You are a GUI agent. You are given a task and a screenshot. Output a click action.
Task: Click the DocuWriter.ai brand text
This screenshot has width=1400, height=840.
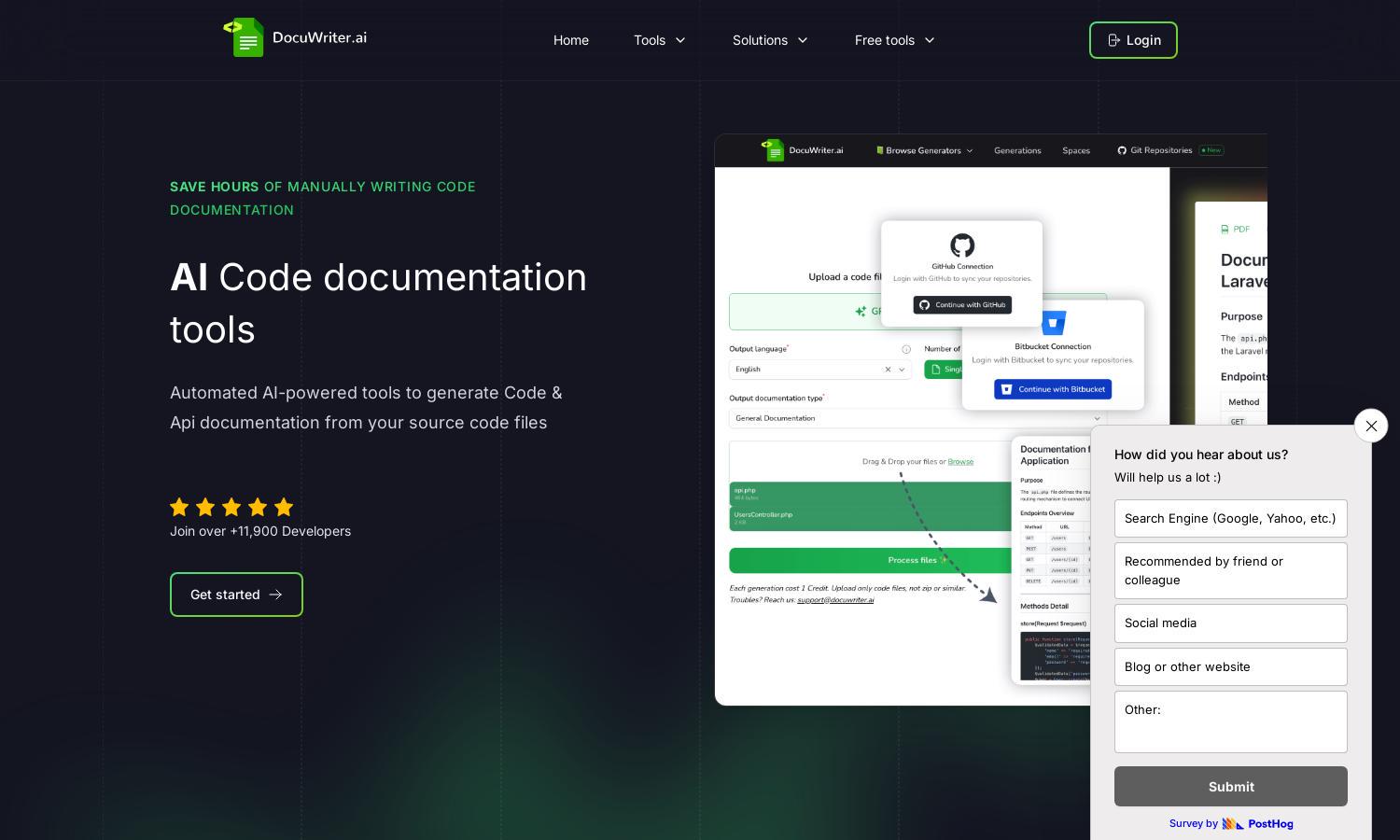pyautogui.click(x=319, y=37)
